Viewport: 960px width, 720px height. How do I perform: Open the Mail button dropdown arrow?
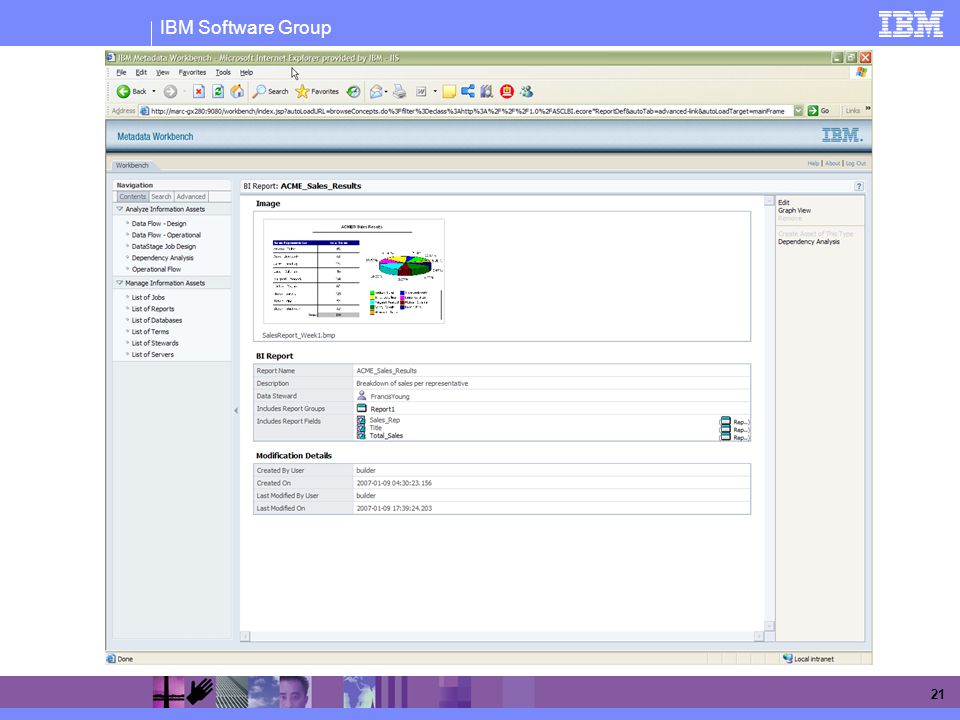386,91
